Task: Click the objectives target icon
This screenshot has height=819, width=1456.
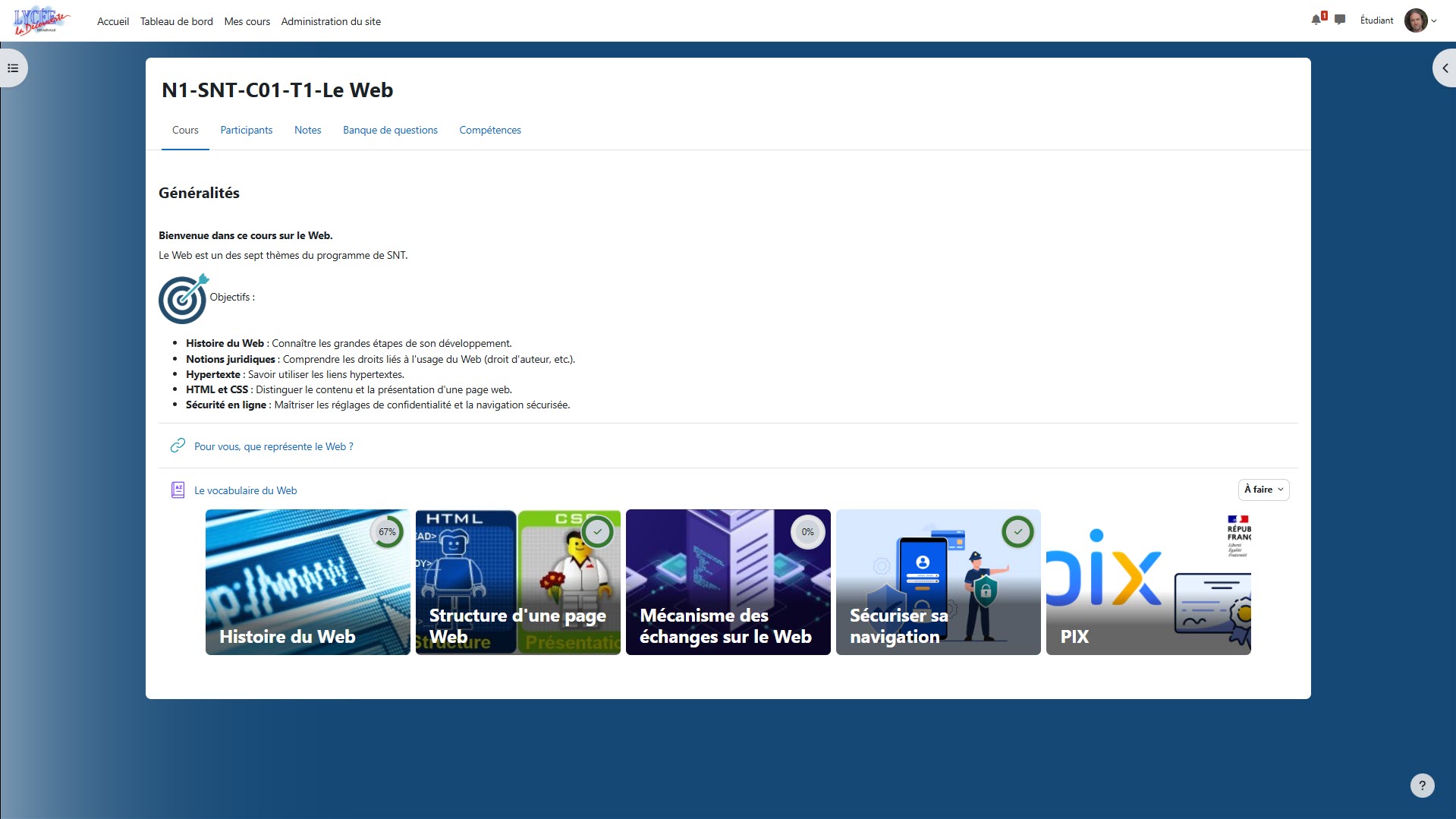Action: coord(183,298)
